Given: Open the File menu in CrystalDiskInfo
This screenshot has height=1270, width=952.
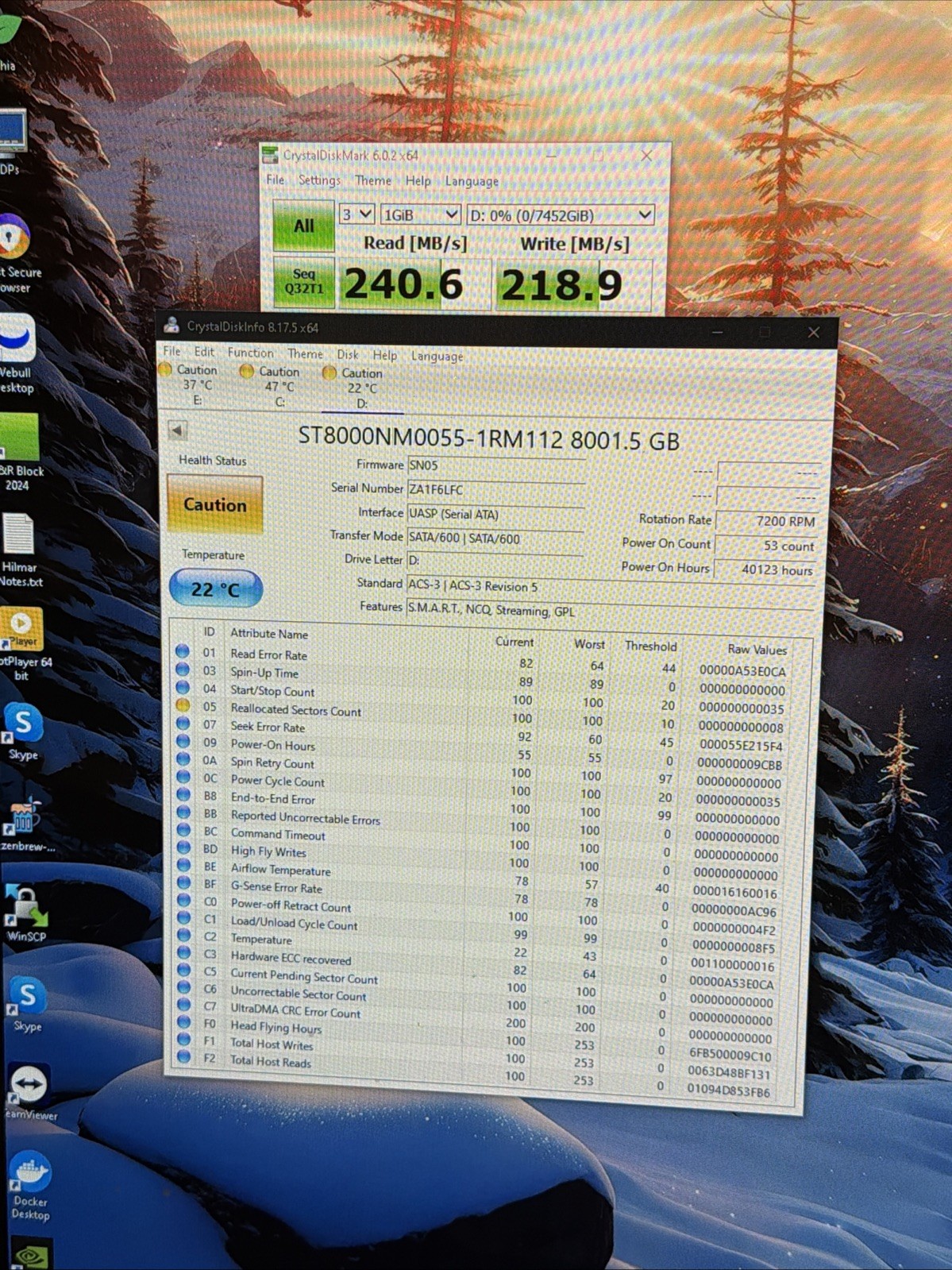Looking at the screenshot, I should click(172, 350).
